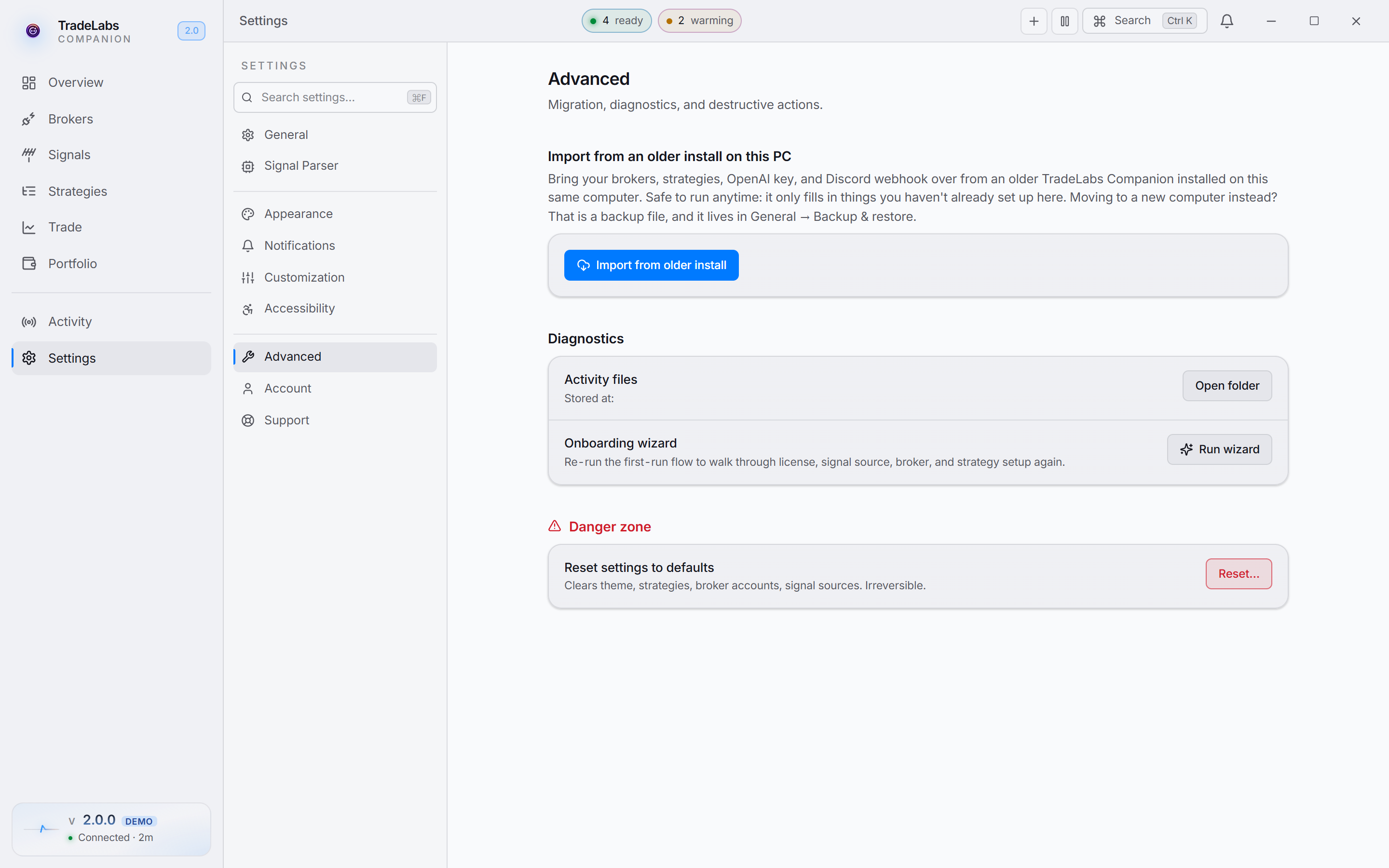Click 'Reset settings to defaults' text
This screenshot has height=868, width=1389.
coord(639,568)
